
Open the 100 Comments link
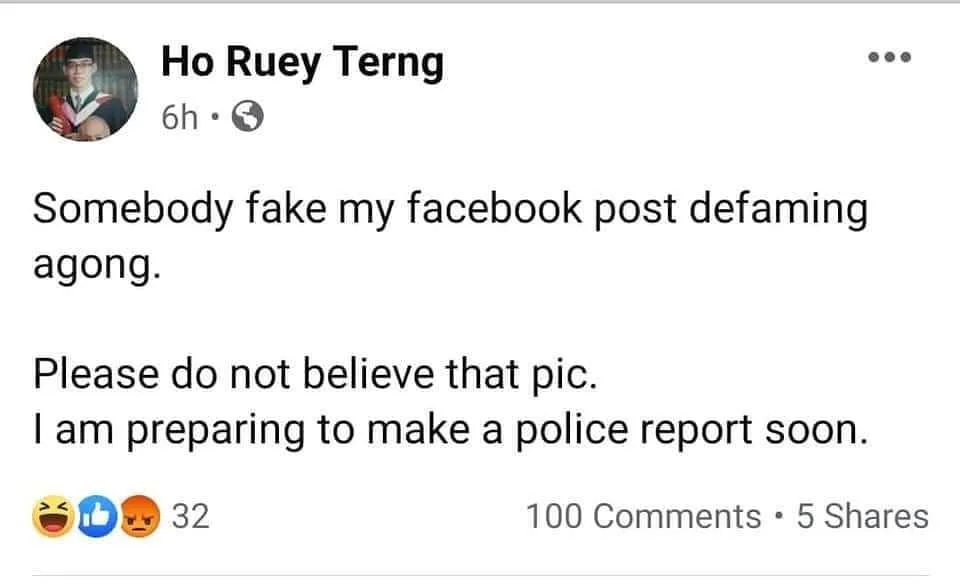coord(643,516)
